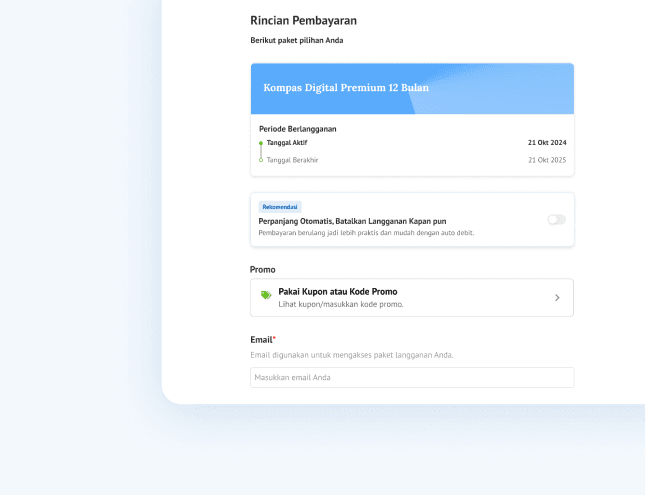
Task: Click the Tanggal Aktif label
Action: [287, 143]
